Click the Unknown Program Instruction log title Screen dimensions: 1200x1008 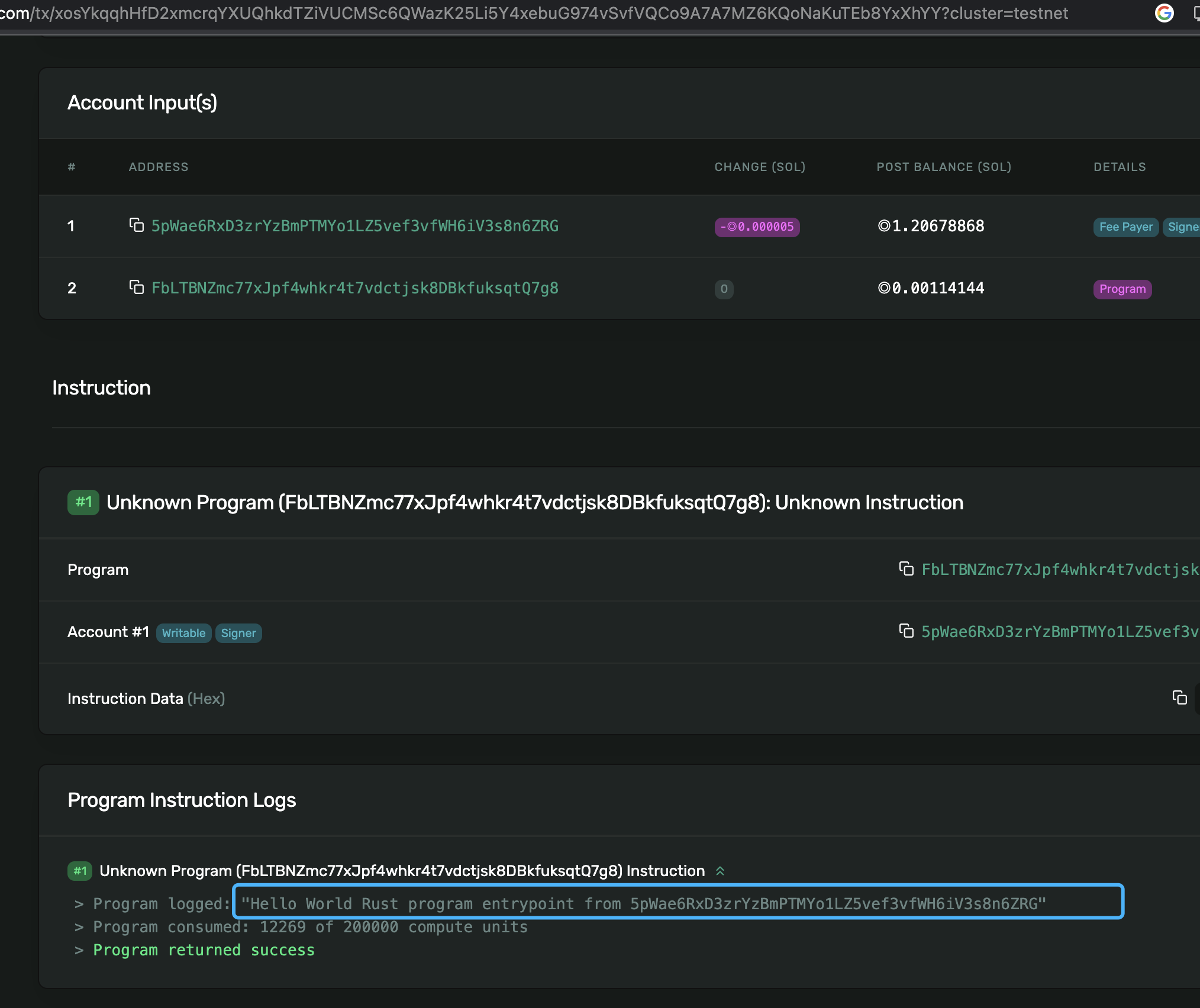click(402, 871)
